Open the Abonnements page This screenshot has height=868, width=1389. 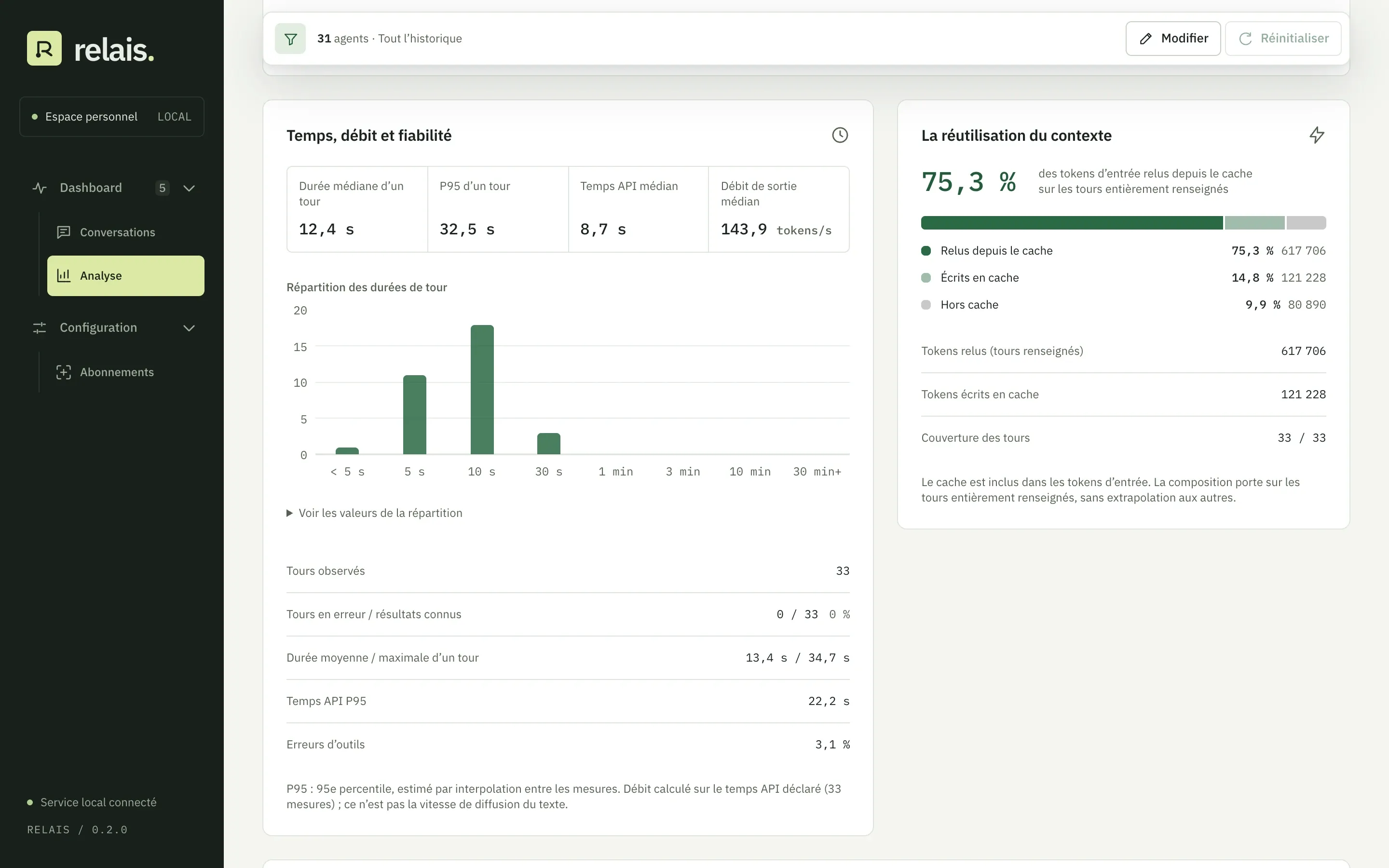(126, 372)
